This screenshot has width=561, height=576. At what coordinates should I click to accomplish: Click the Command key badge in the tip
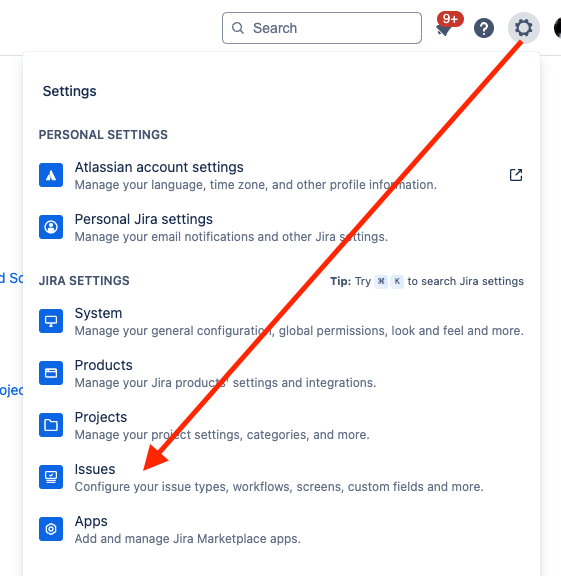pos(381,282)
